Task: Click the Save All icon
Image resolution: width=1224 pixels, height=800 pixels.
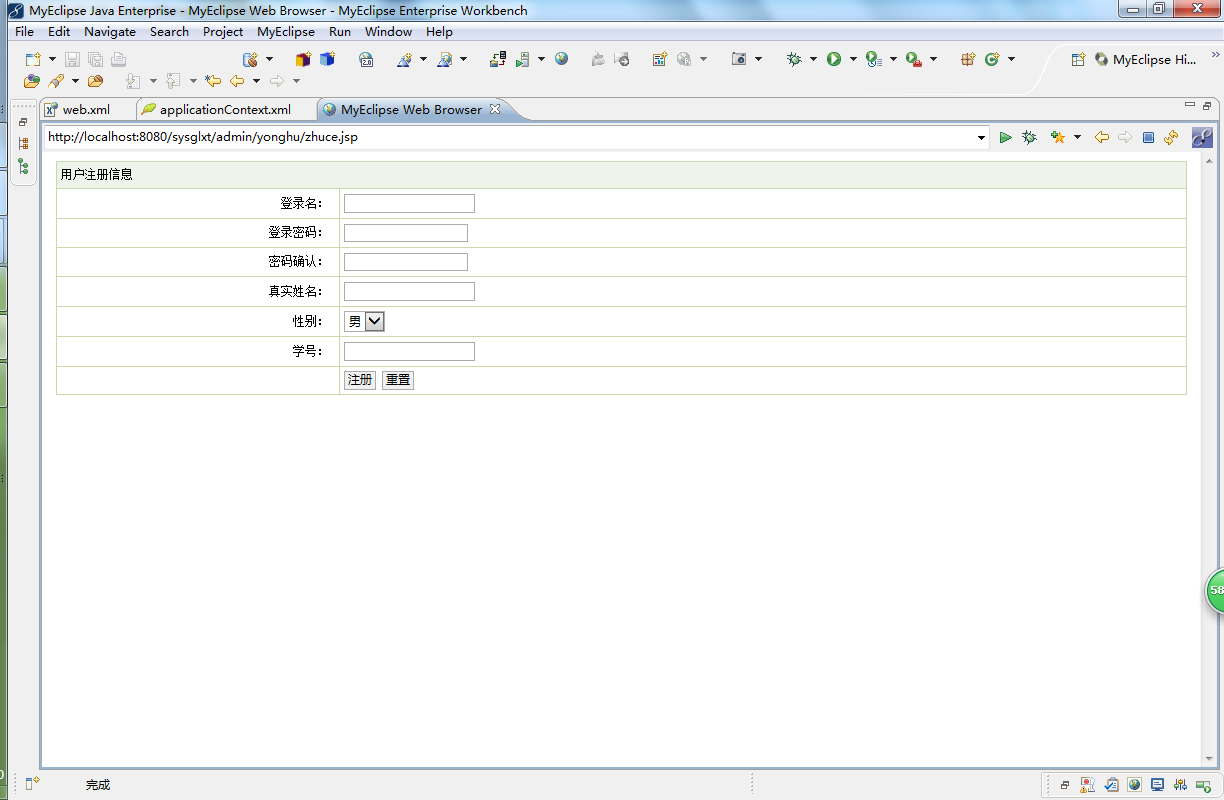Action: (x=95, y=60)
